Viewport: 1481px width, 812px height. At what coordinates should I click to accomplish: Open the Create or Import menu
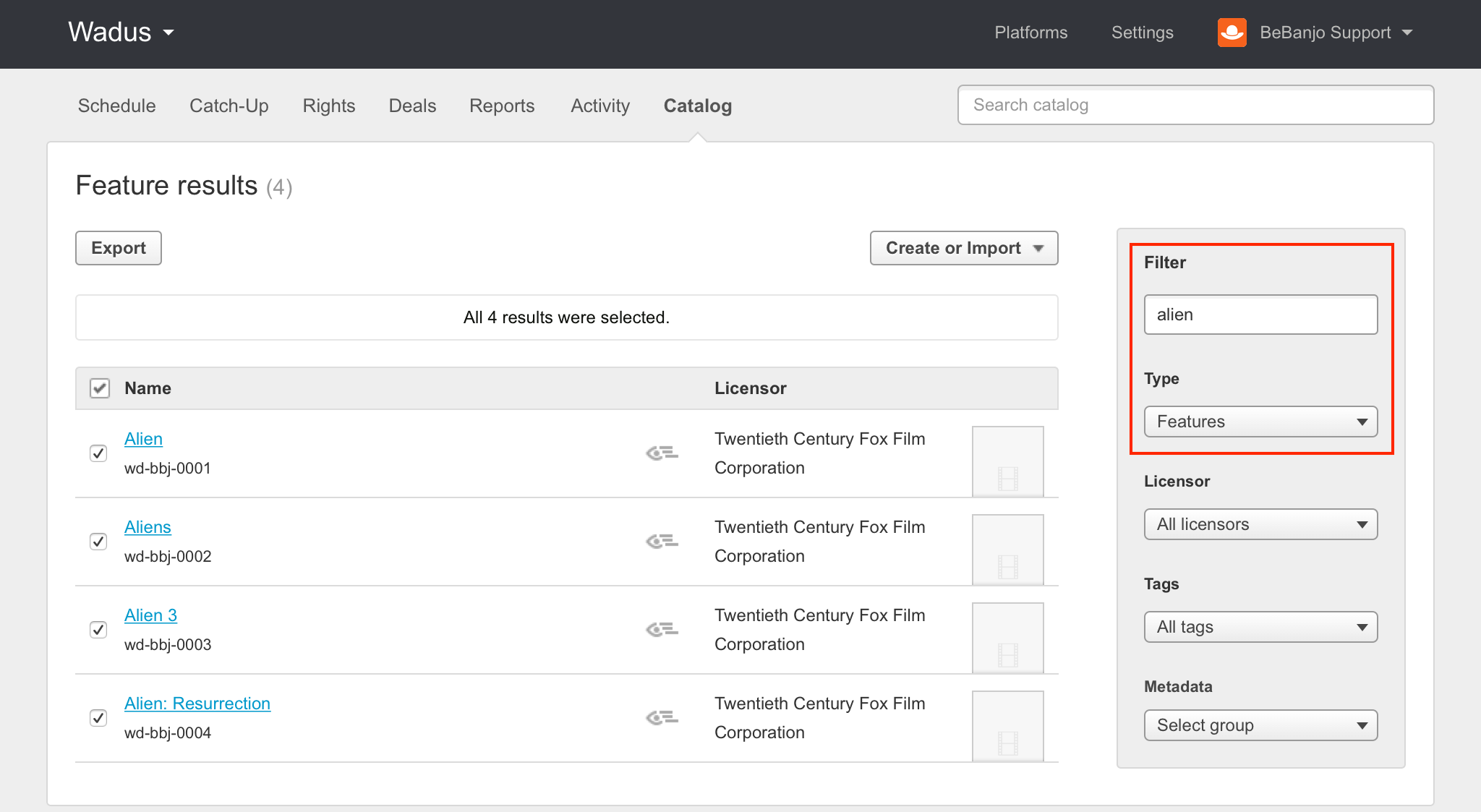[x=964, y=248]
